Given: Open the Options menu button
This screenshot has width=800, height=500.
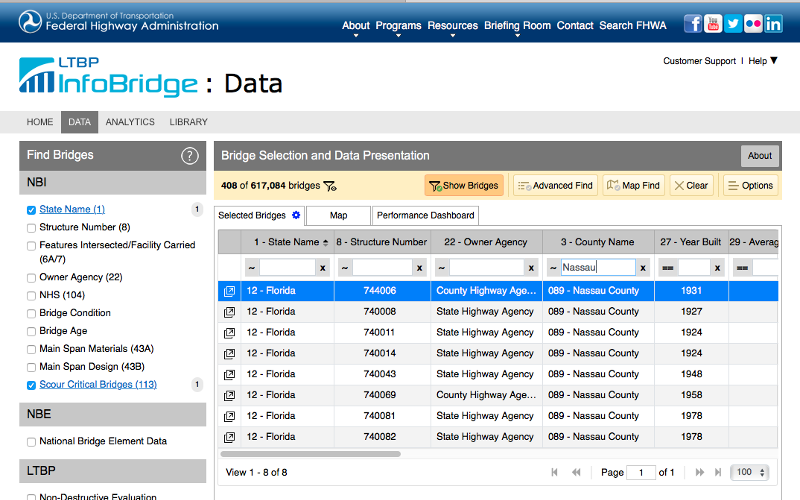Looking at the screenshot, I should click(x=751, y=186).
